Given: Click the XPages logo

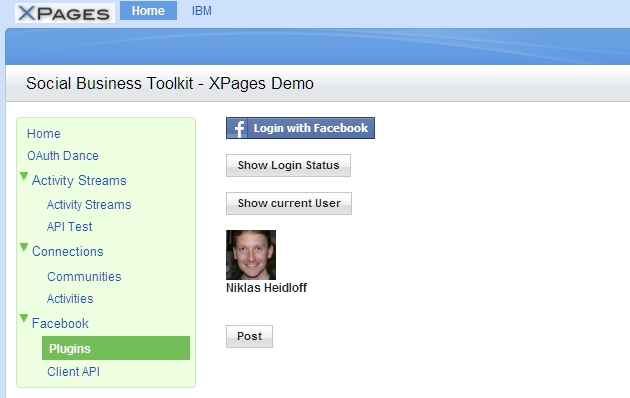Looking at the screenshot, I should pyautogui.click(x=65, y=13).
